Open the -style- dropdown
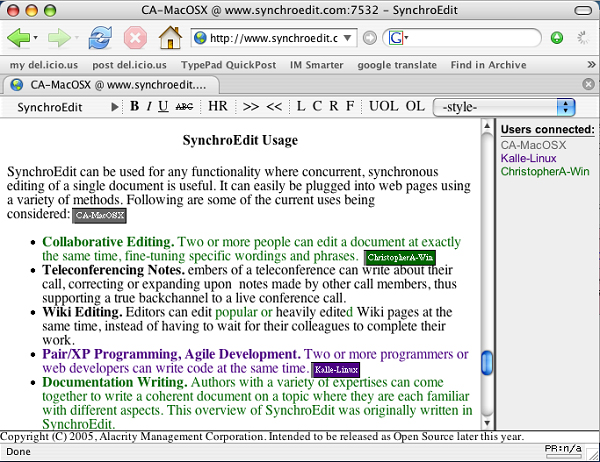Viewport: 600px width, 462px height. 504,107
